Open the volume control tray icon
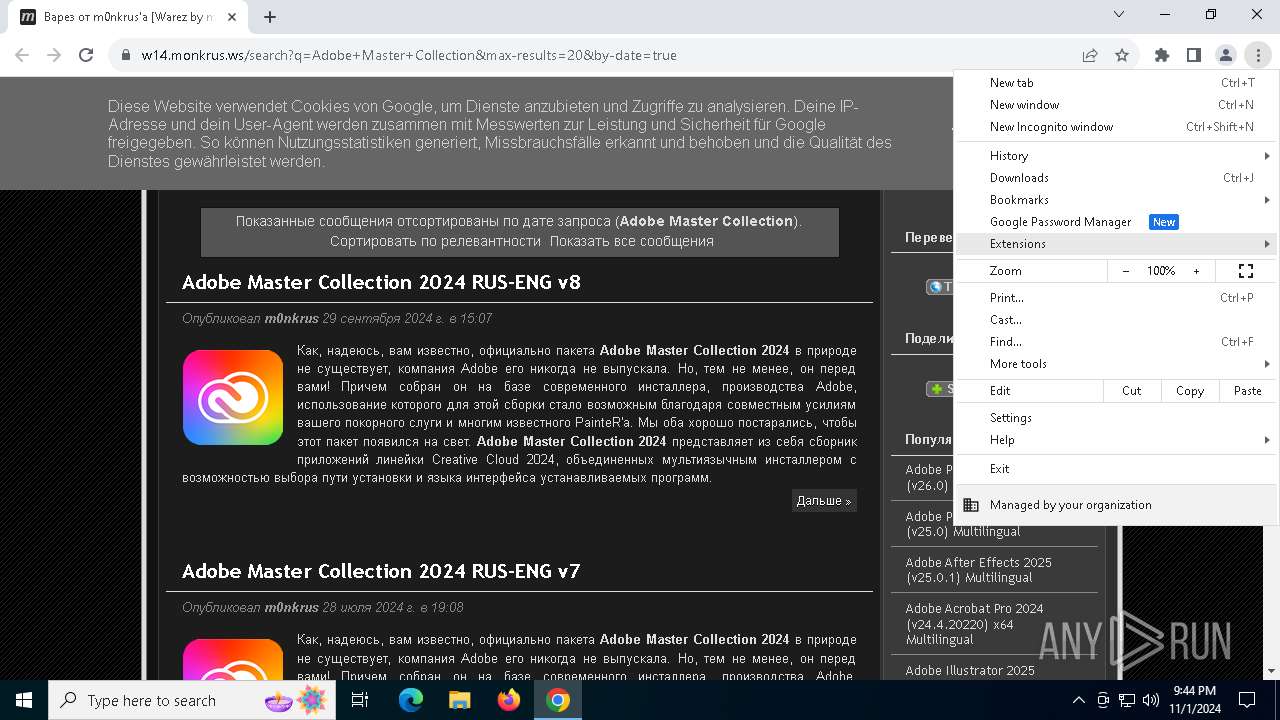Screen dimensions: 1280x720 click(1151, 700)
